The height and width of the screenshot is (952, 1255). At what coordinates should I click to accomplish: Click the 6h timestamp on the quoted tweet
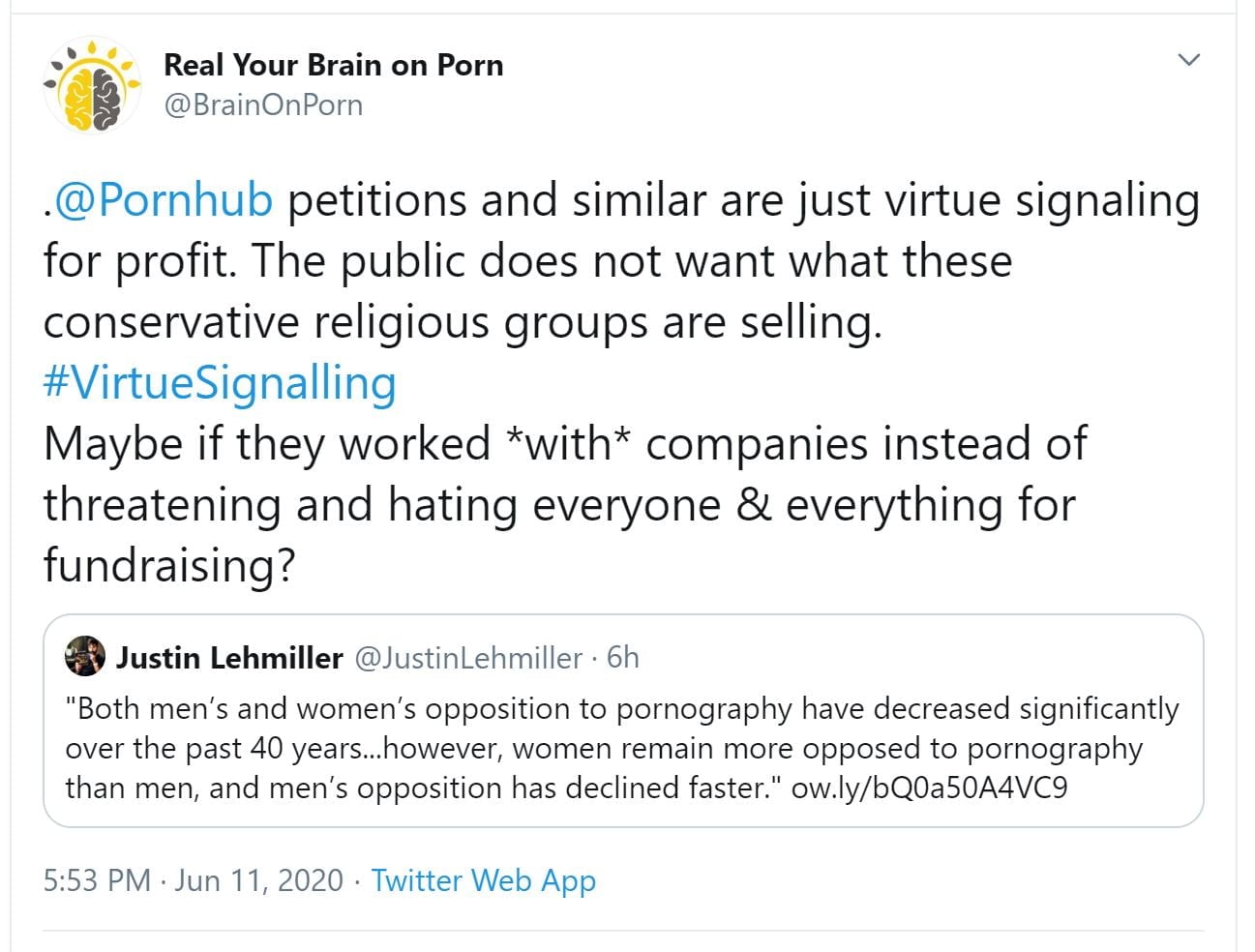tap(623, 658)
